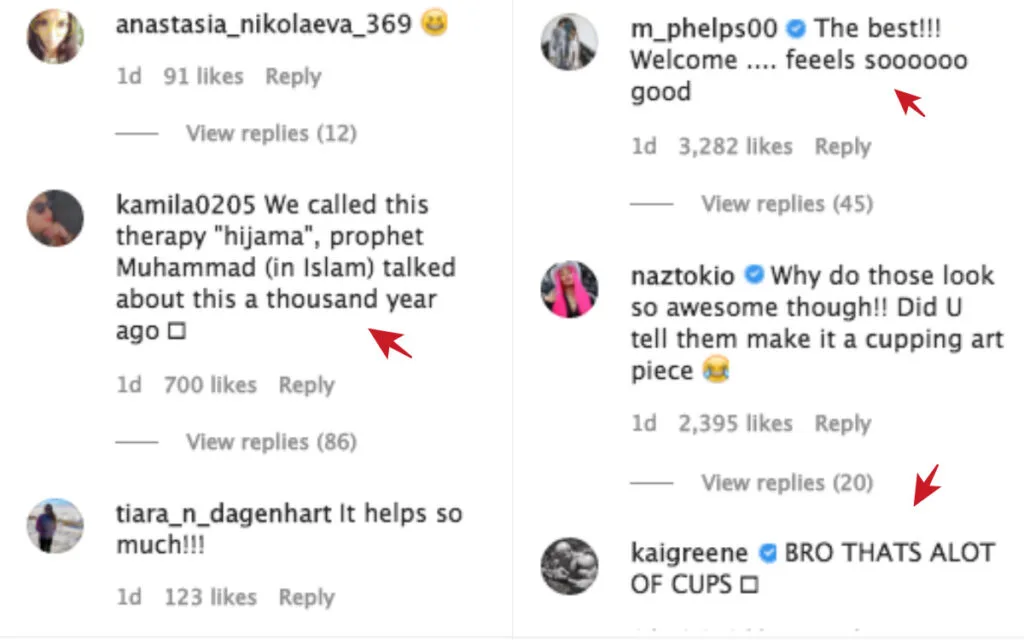The height and width of the screenshot is (640, 1024).
Task: Show View replies (45) for m_phelps00
Action: [x=786, y=204]
